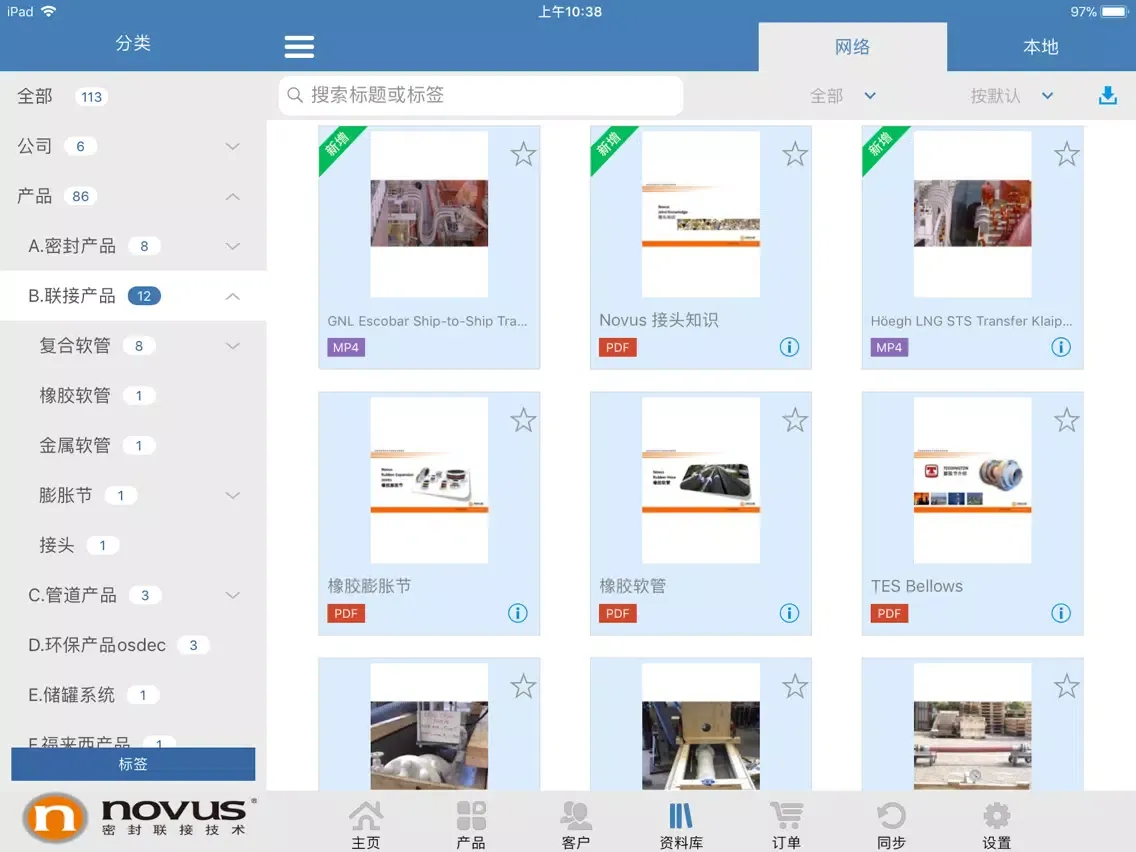Open 橡胶软管 document thumbnail
Screen dimensions: 1136x852
coord(701,480)
